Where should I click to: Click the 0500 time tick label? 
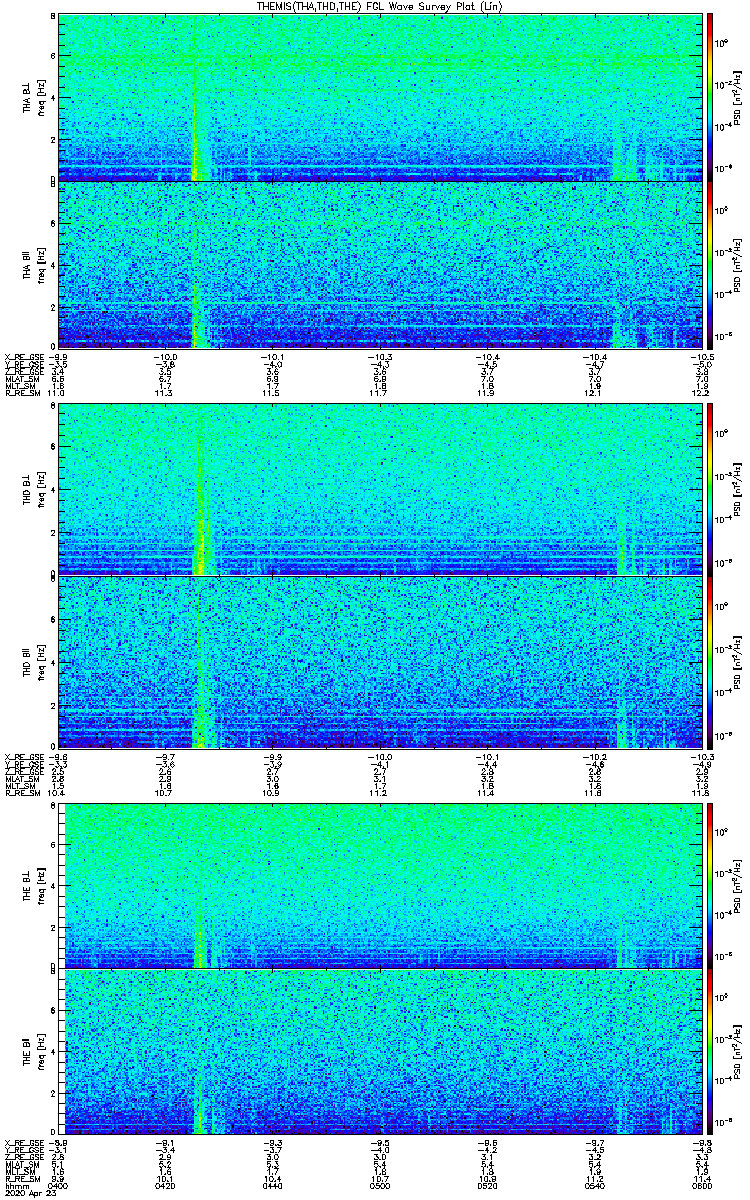pos(379,1186)
